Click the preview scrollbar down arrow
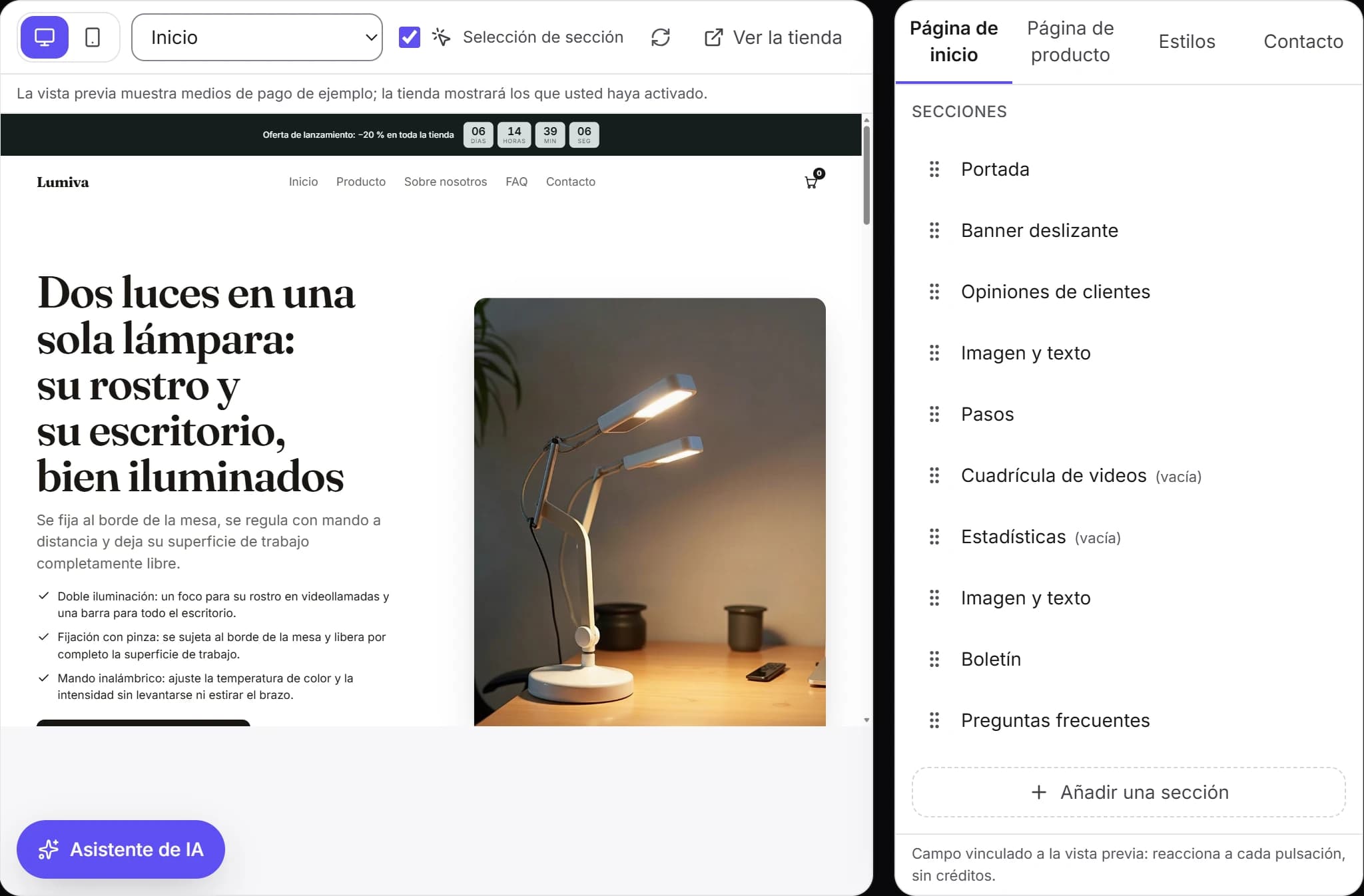 tap(866, 720)
